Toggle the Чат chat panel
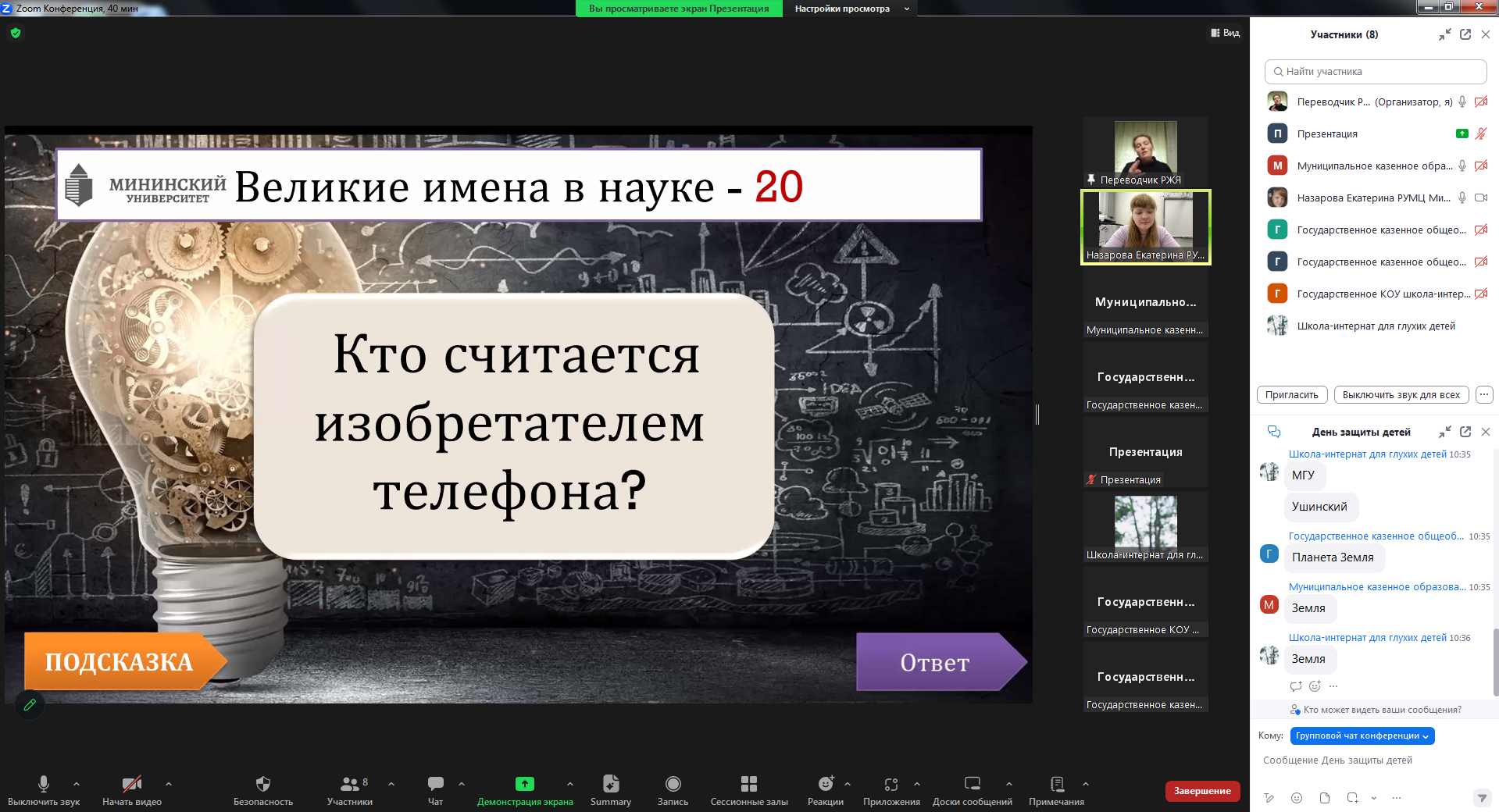This screenshot has width=1499, height=812. pyautogui.click(x=436, y=790)
